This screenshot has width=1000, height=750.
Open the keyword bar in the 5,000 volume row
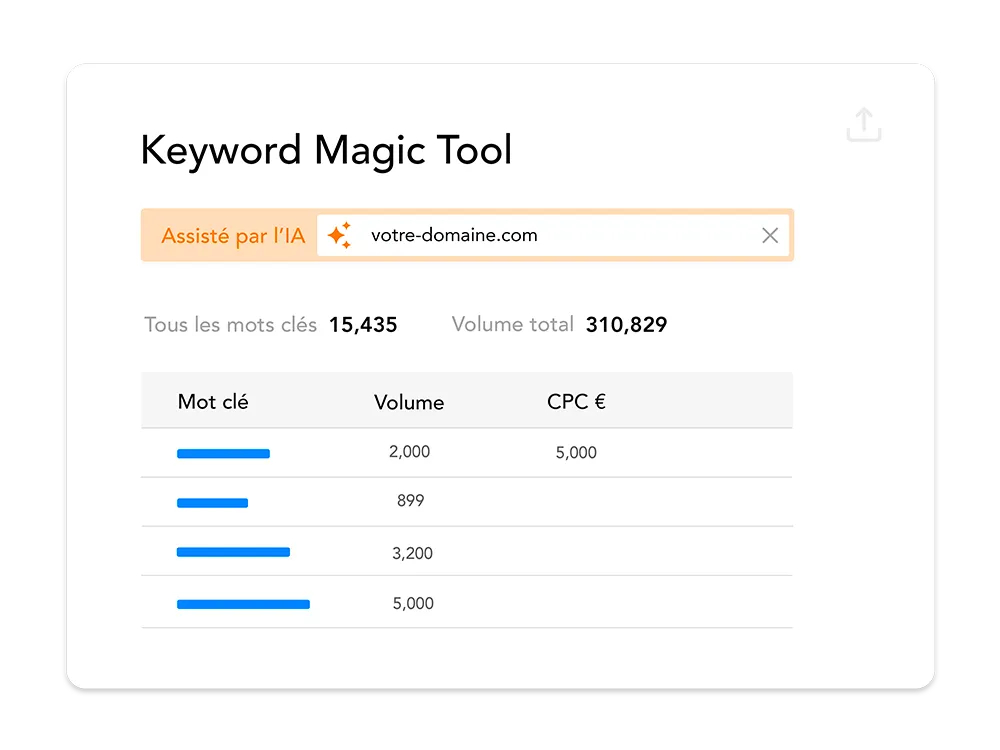point(244,605)
